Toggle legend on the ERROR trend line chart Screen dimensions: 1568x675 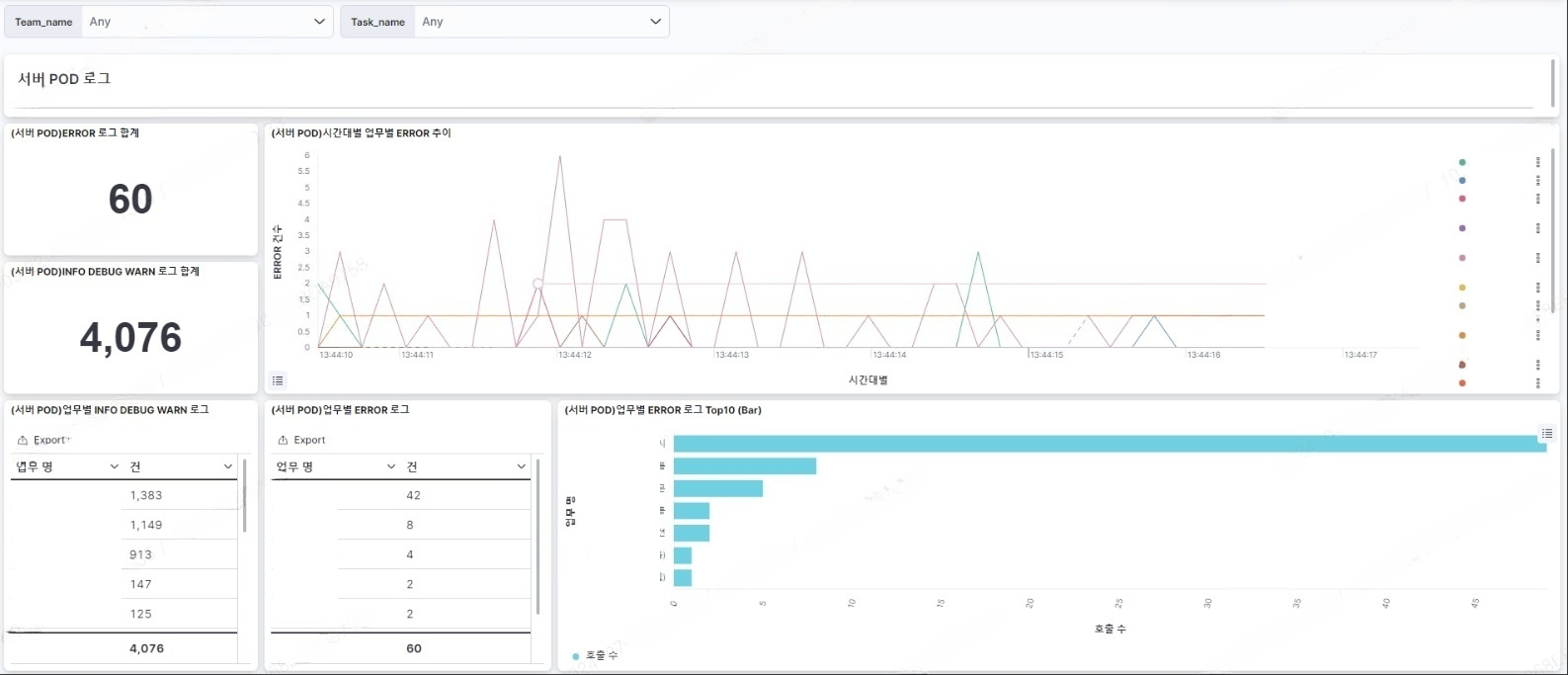(x=278, y=380)
